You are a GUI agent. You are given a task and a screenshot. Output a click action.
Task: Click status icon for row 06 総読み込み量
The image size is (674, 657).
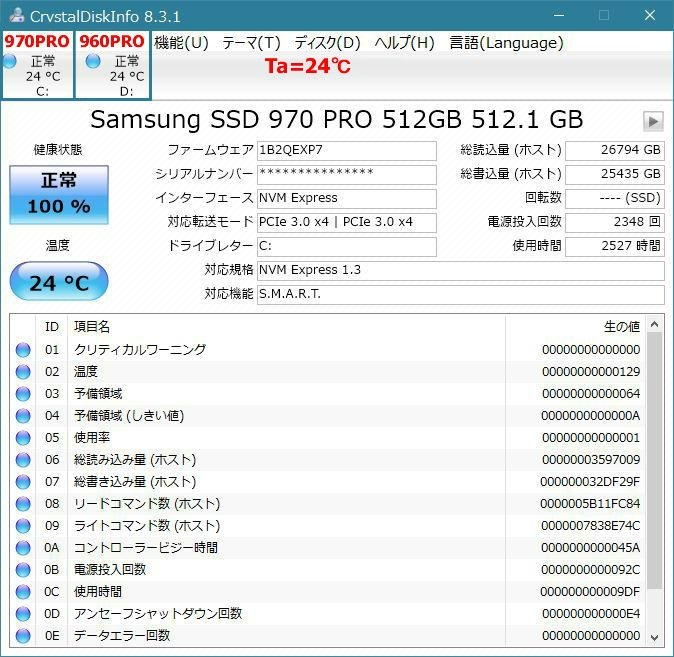tap(23, 460)
